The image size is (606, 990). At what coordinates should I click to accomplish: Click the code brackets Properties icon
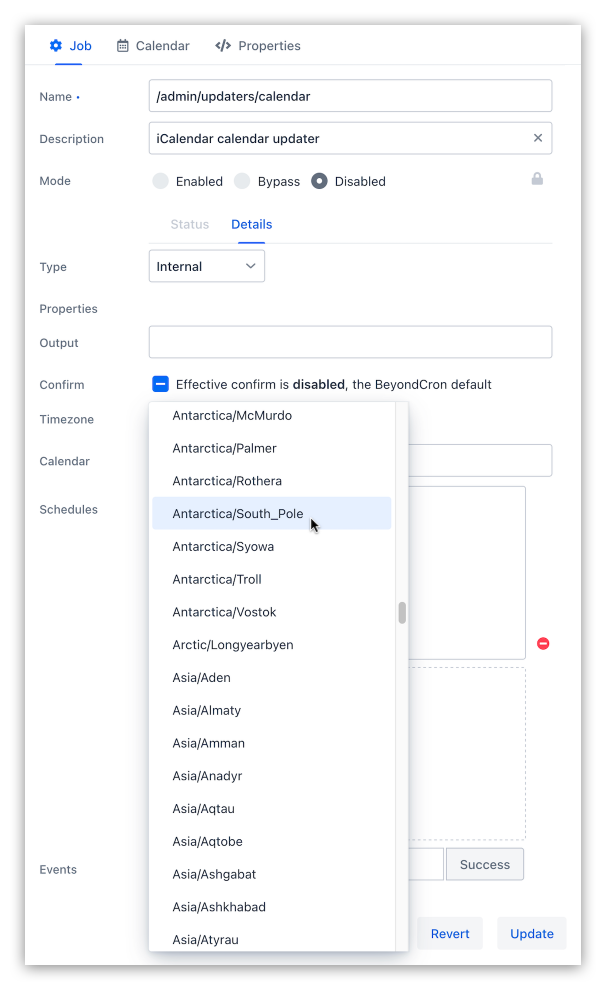click(223, 46)
